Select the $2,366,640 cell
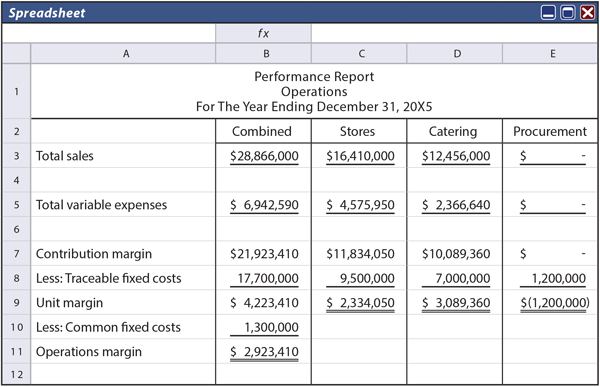The image size is (600, 387). coord(455,205)
